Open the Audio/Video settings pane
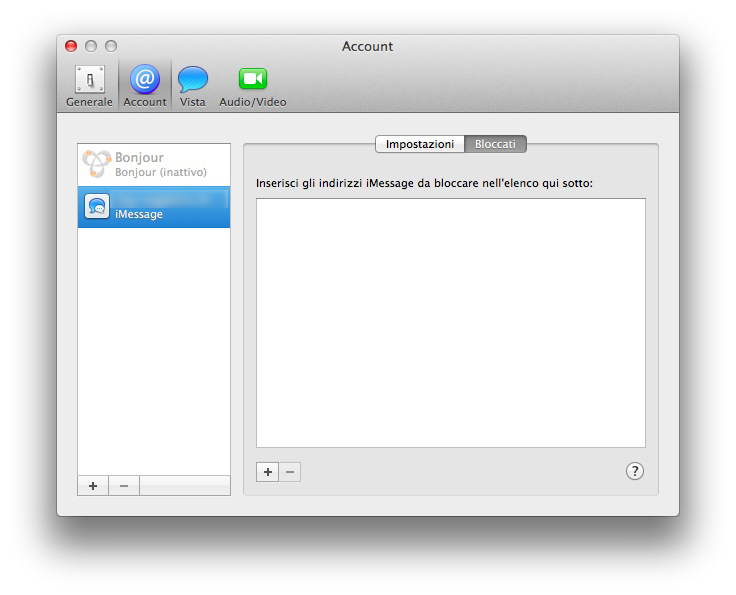736x595 pixels. [x=252, y=85]
